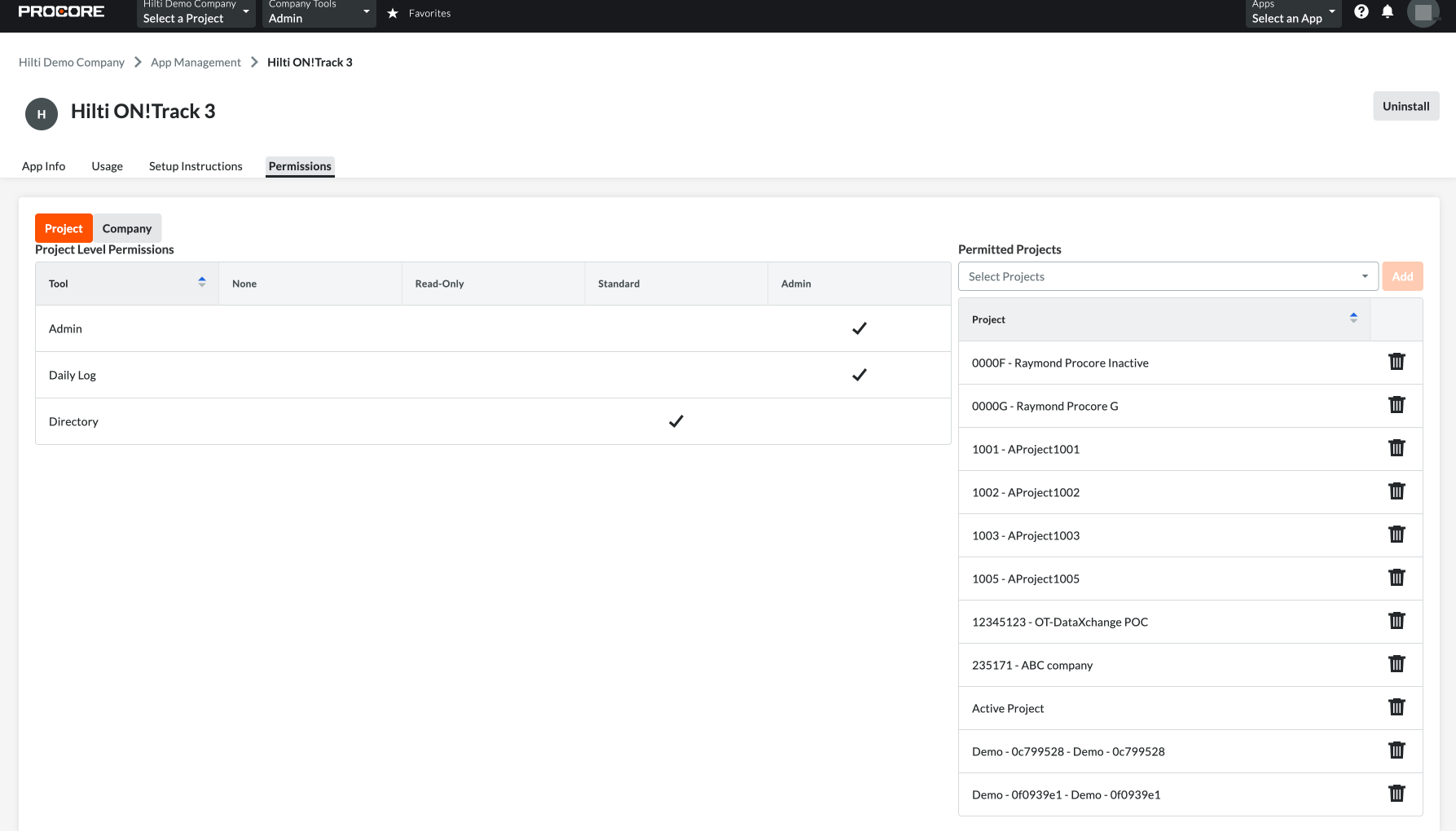
Task: Open the help question mark icon
Action: 1361,11
